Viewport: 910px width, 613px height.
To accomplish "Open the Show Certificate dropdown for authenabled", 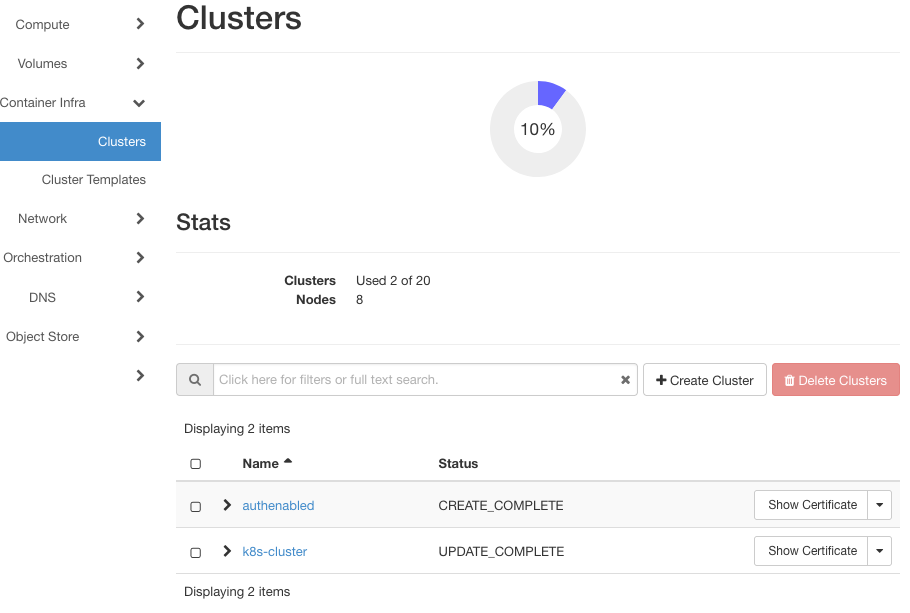I will tap(879, 505).
